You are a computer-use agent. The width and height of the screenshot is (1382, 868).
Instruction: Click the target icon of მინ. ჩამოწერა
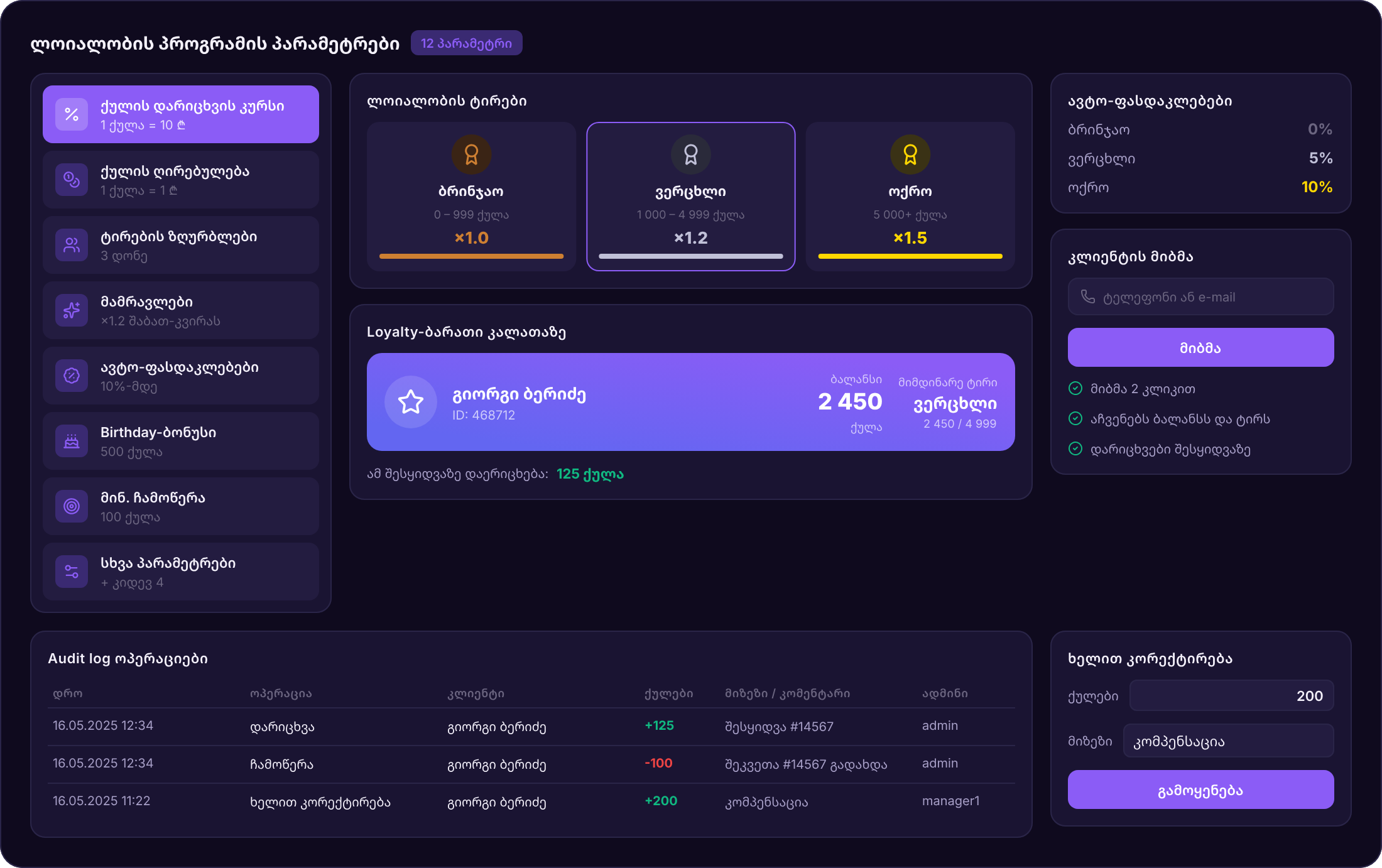72,506
